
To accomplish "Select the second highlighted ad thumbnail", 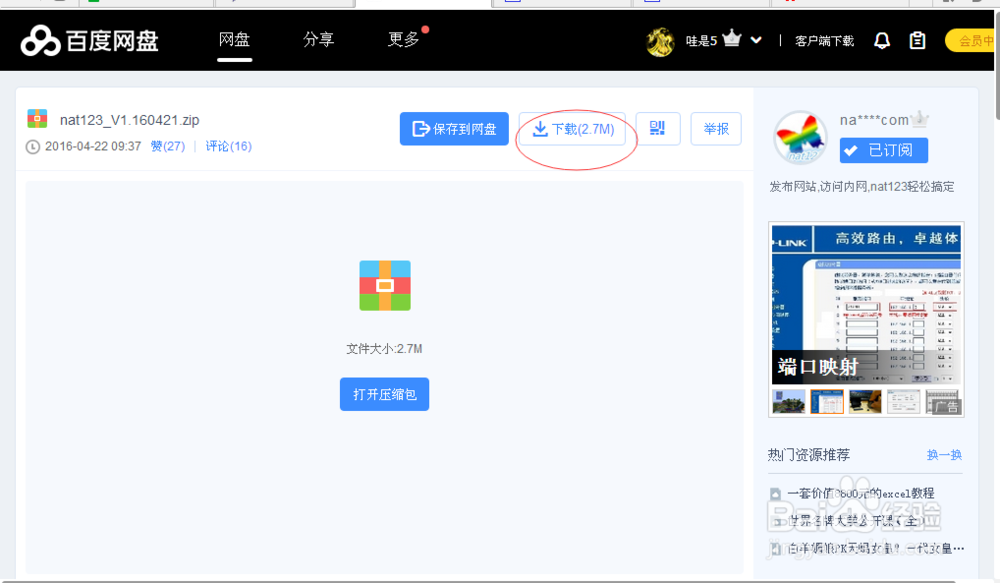I will 827,402.
